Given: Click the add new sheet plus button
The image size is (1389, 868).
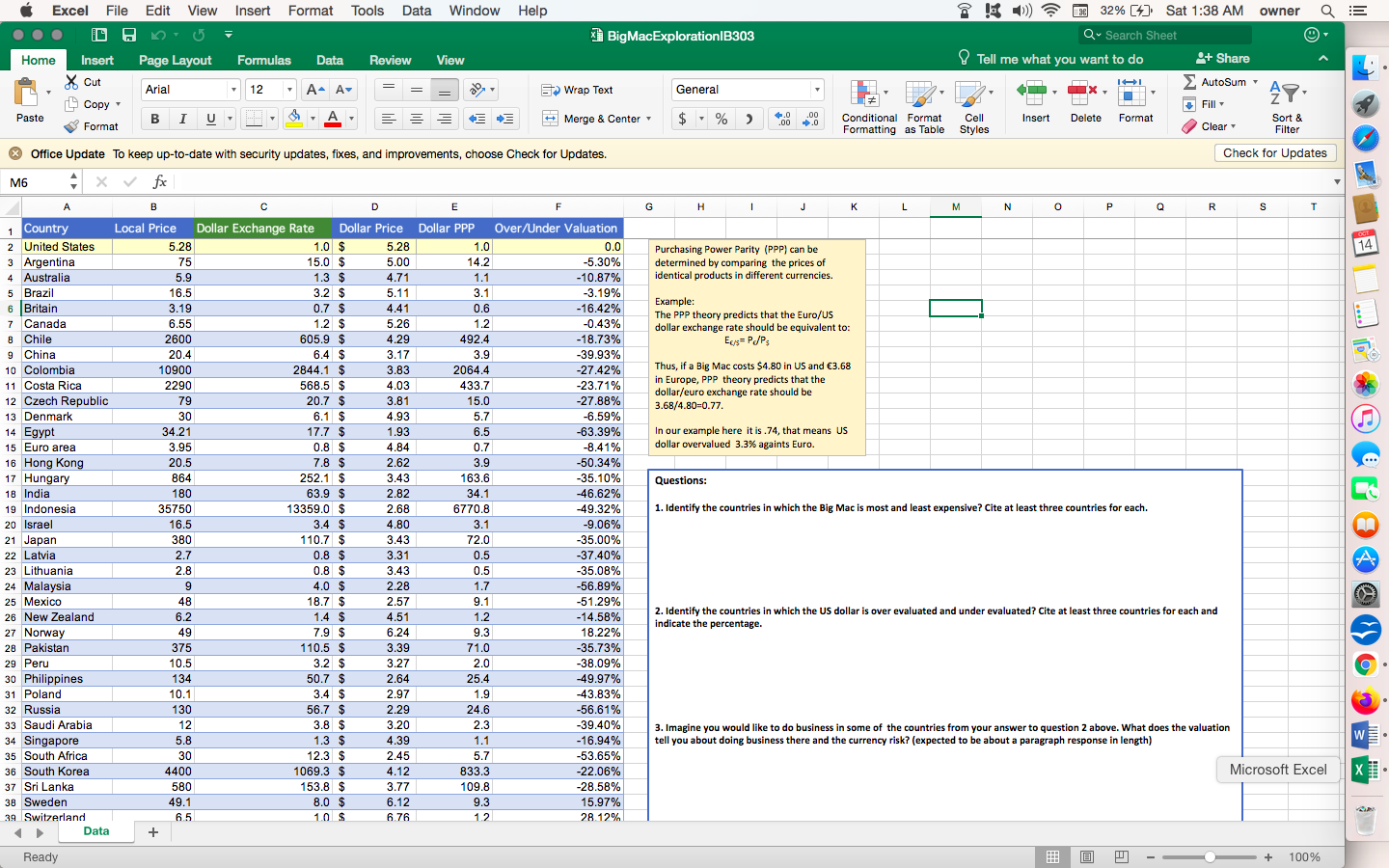Looking at the screenshot, I should tap(152, 831).
